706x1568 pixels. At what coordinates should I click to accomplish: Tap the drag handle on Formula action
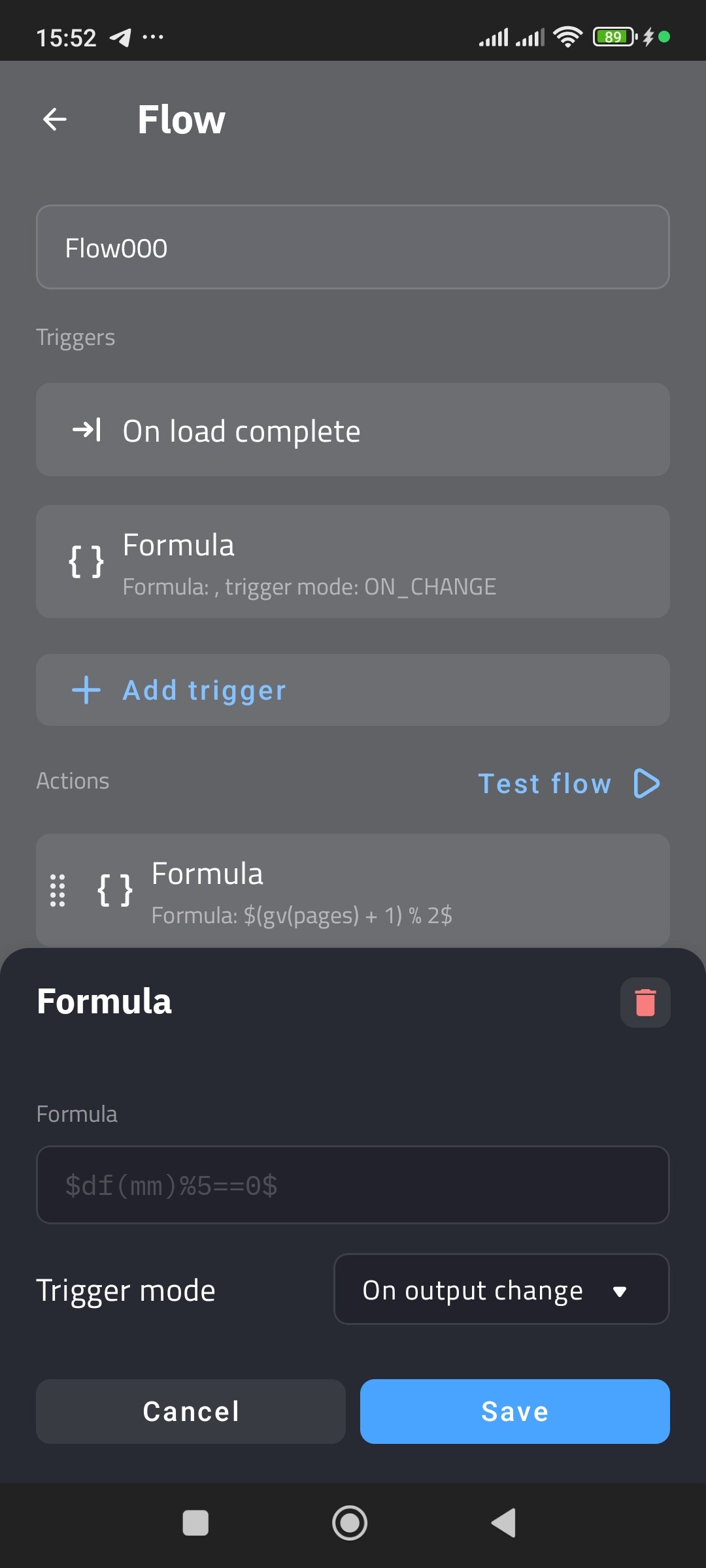coord(58,890)
